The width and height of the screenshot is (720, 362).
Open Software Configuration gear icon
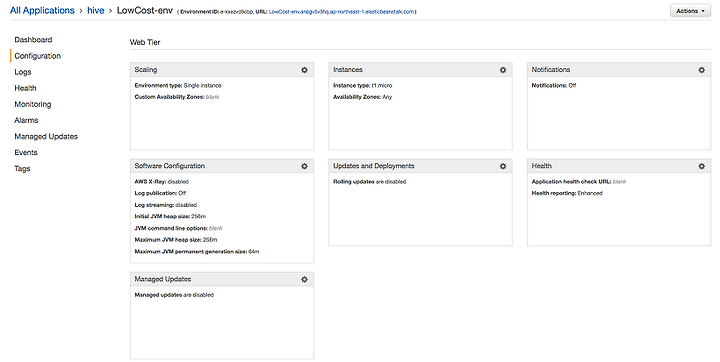click(x=304, y=166)
